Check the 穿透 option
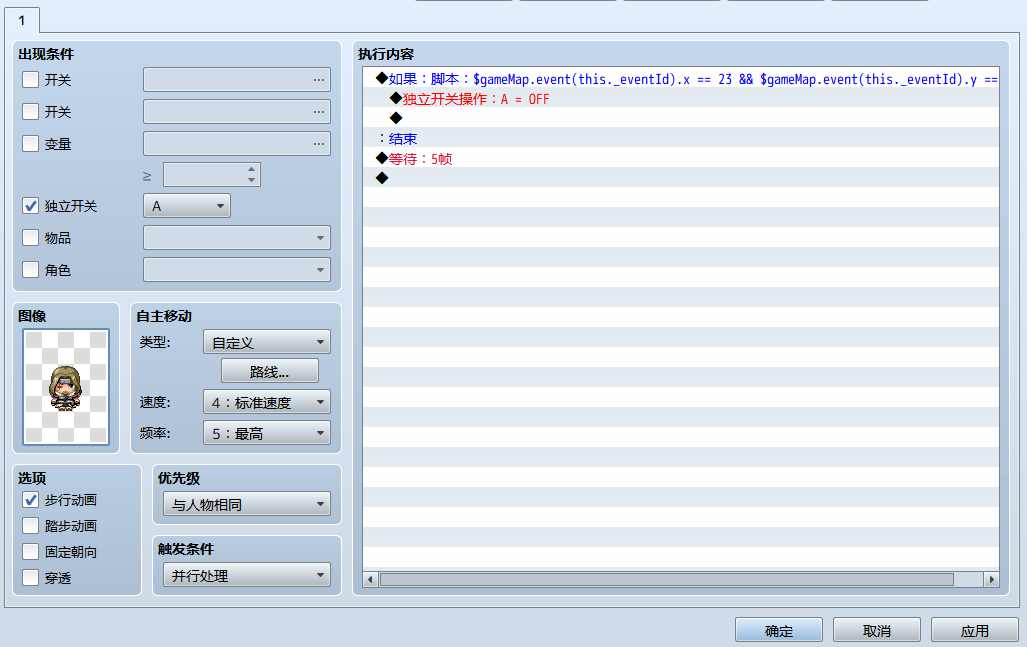The height and width of the screenshot is (647, 1027). [31, 577]
